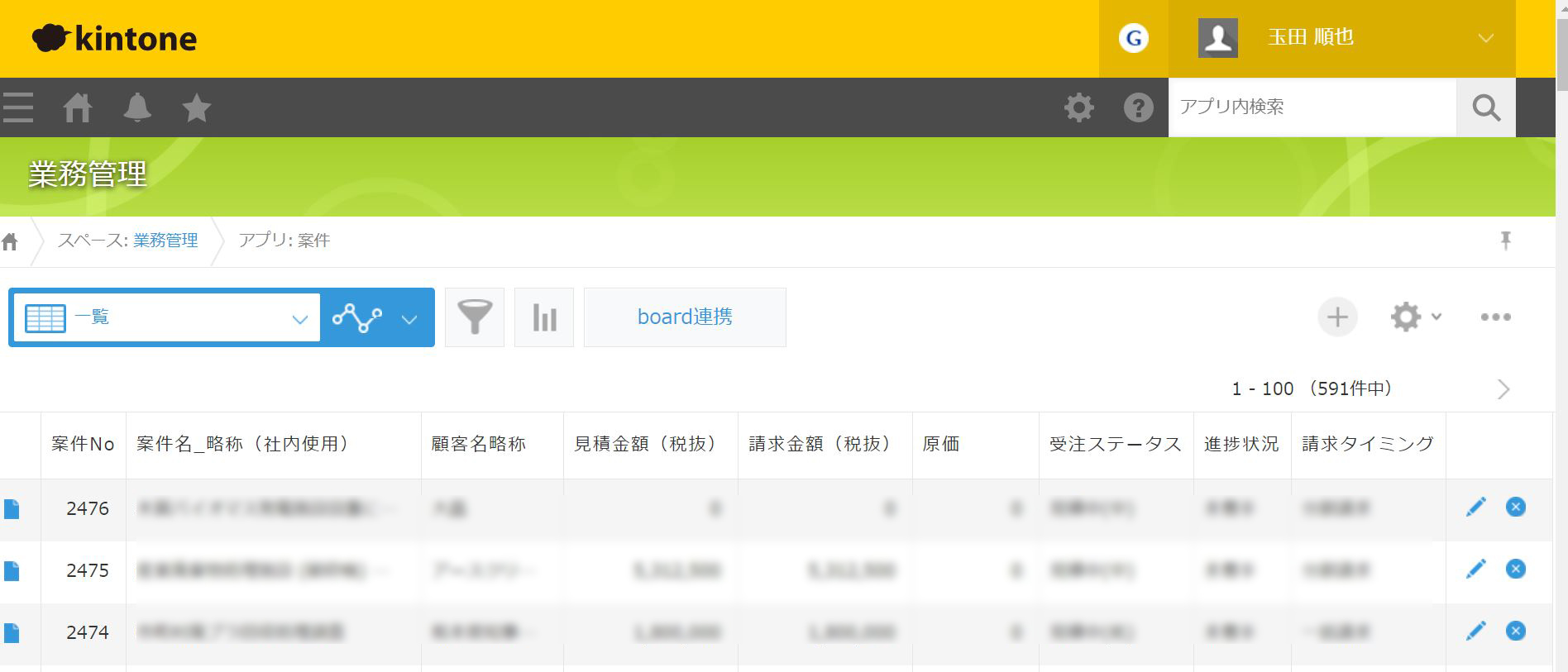Edit record 2475 with pencil icon

coord(1475,569)
